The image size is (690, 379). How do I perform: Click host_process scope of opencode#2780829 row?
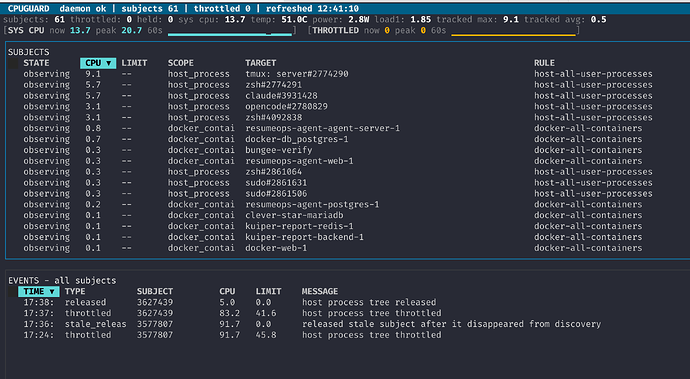(x=198, y=107)
